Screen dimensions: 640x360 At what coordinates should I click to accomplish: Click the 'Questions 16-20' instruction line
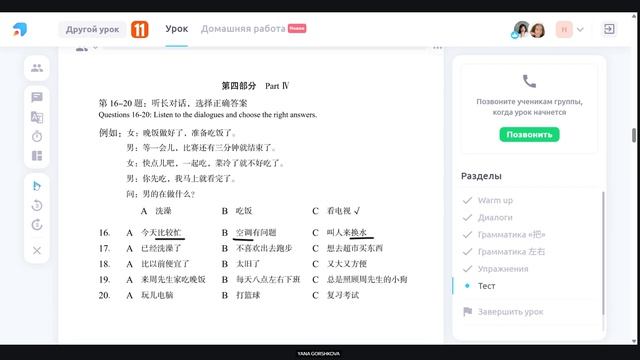pos(207,115)
